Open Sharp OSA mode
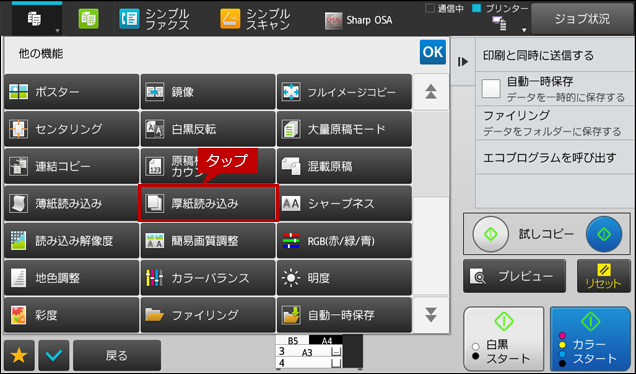Viewport: 636px width, 374px height. 358,20
